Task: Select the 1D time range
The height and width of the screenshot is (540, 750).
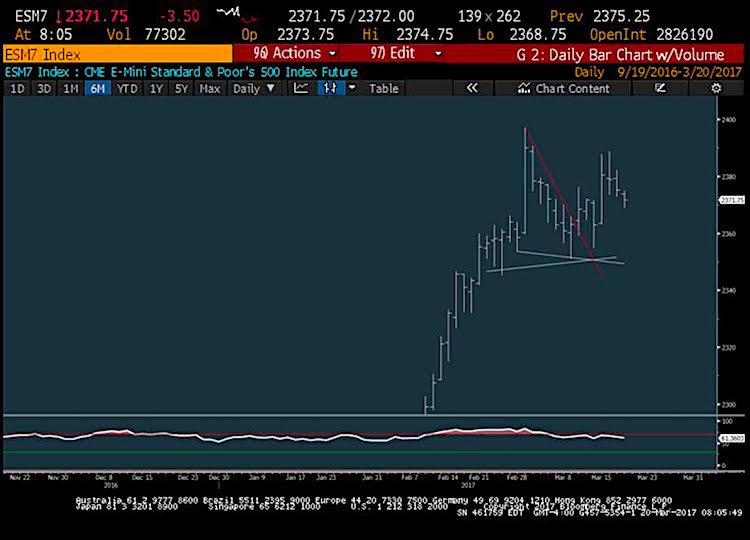Action: click(17, 88)
